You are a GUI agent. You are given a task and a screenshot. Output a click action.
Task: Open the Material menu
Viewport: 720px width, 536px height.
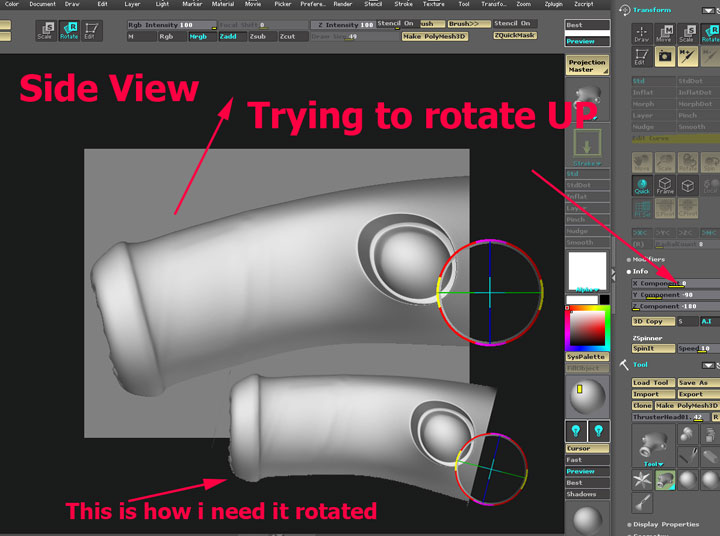tap(223, 4)
